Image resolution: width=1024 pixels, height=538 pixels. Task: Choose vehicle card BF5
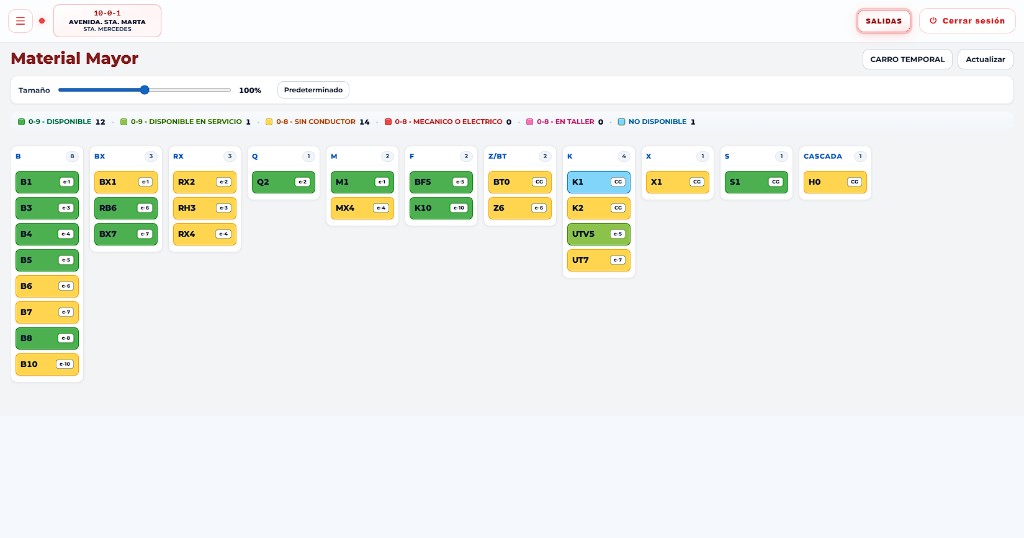click(x=441, y=182)
